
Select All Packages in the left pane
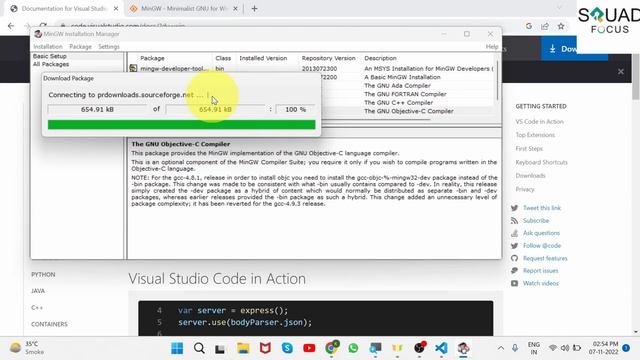tap(51, 64)
